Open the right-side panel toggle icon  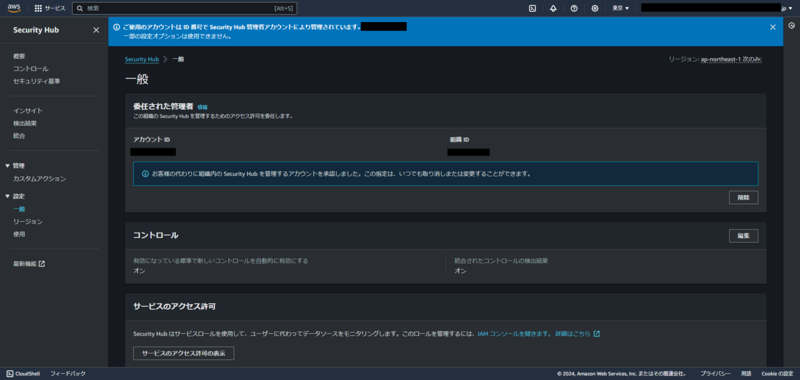(x=791, y=26)
